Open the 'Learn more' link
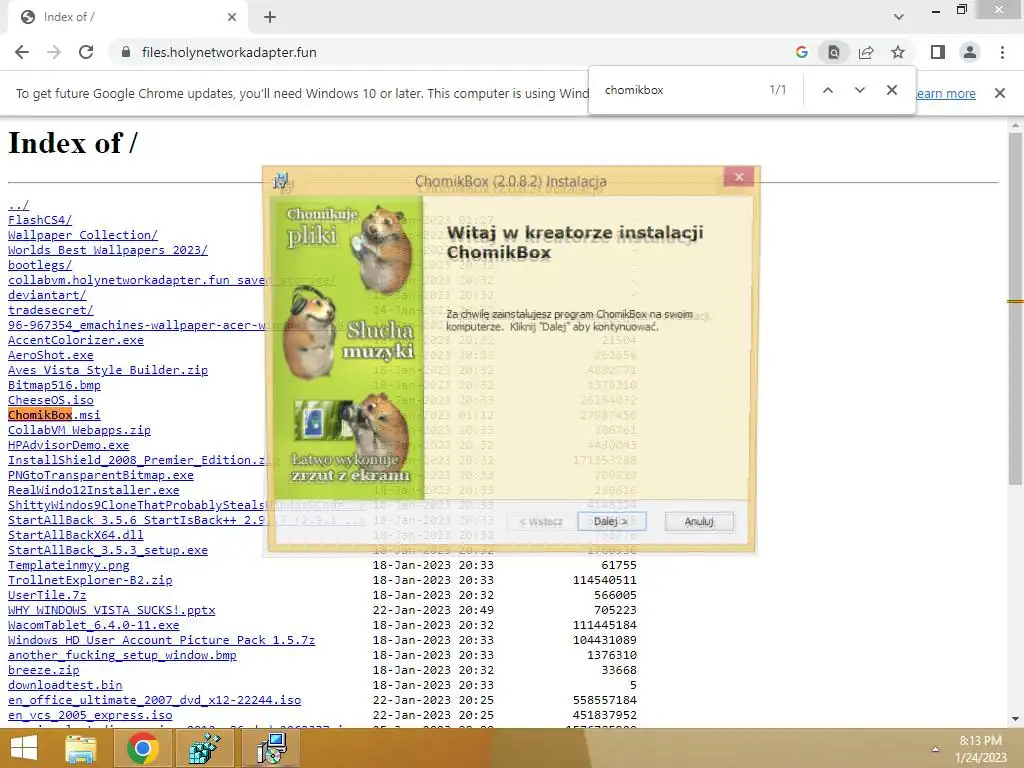The image size is (1024, 768). click(946, 93)
